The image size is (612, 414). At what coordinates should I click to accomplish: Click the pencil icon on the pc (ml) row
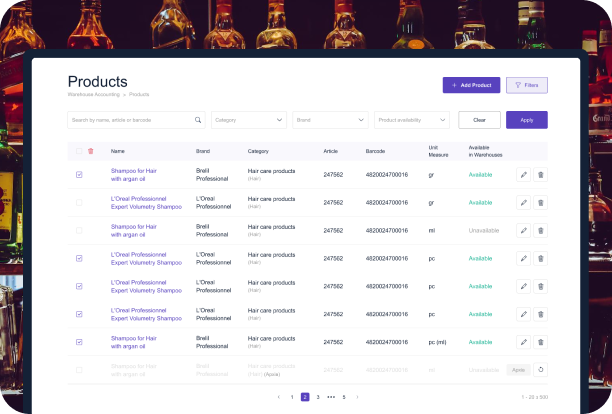coord(524,342)
